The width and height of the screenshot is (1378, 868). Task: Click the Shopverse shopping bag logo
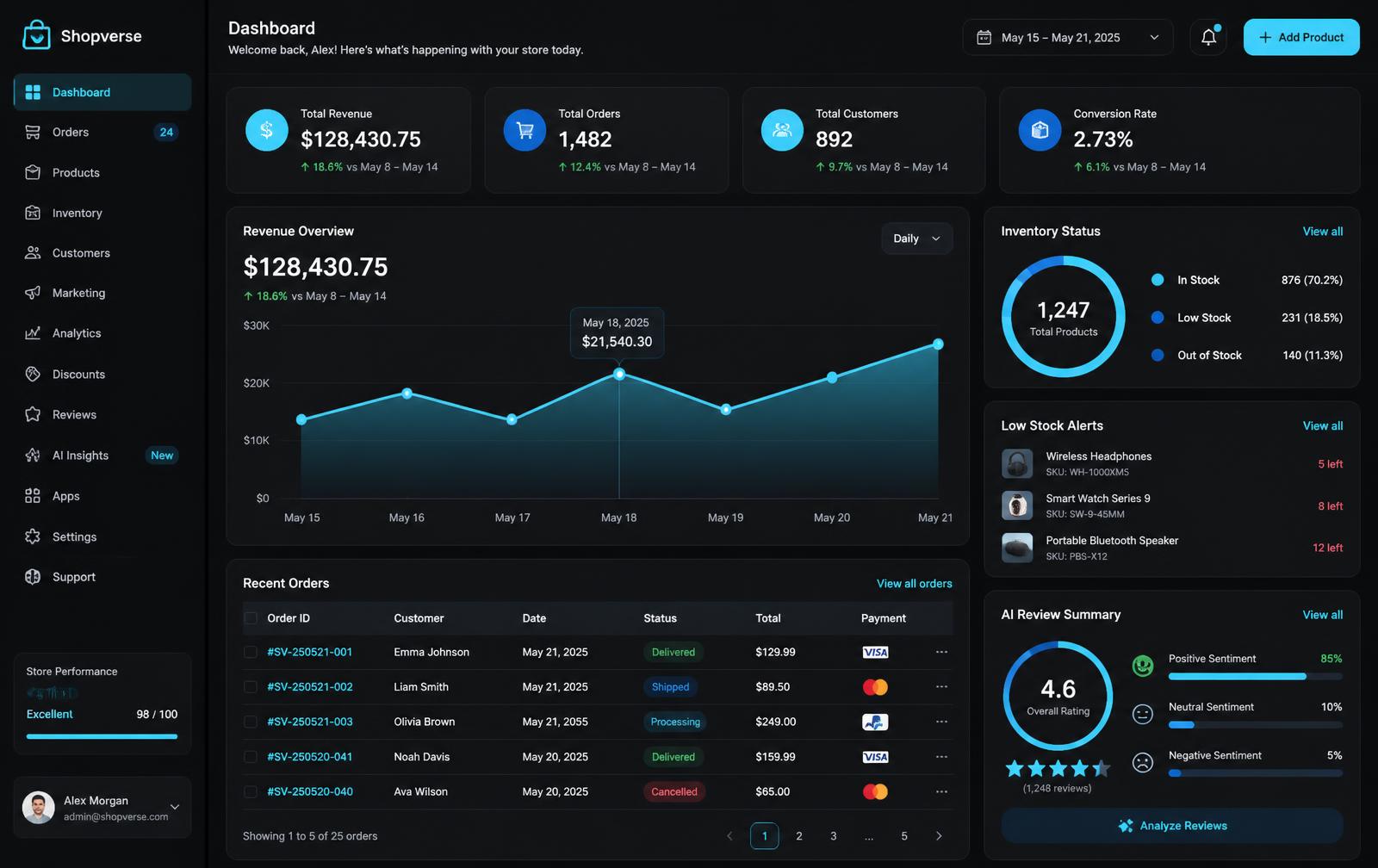[x=36, y=35]
